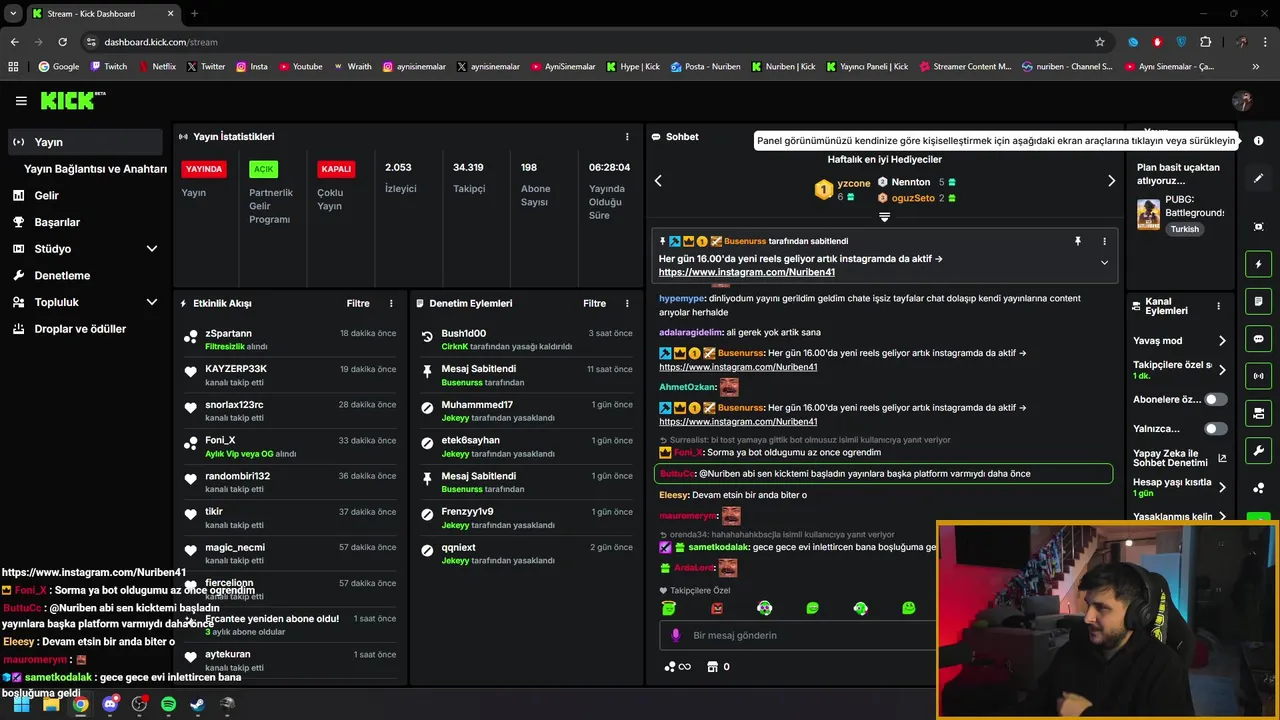Open the Yapay Zeka ile Sohbet Denetimi external link icon
The image size is (1280, 720).
tap(1222, 459)
